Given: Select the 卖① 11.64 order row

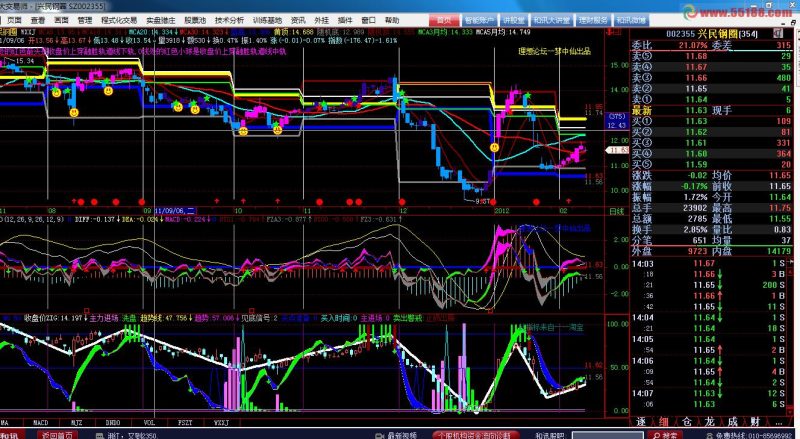Looking at the screenshot, I should (x=713, y=99).
